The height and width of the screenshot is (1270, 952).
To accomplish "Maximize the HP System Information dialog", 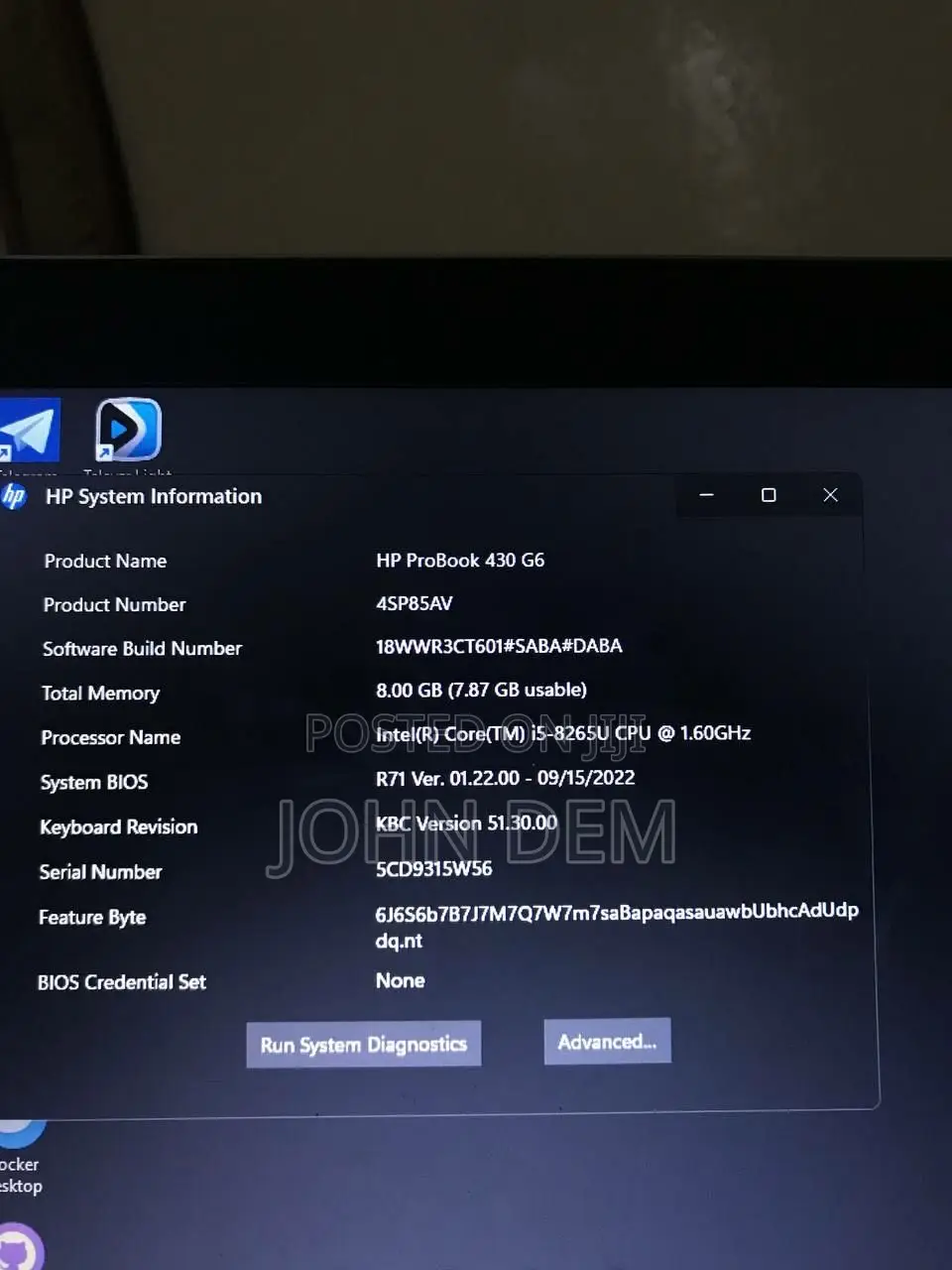I will tap(769, 494).
